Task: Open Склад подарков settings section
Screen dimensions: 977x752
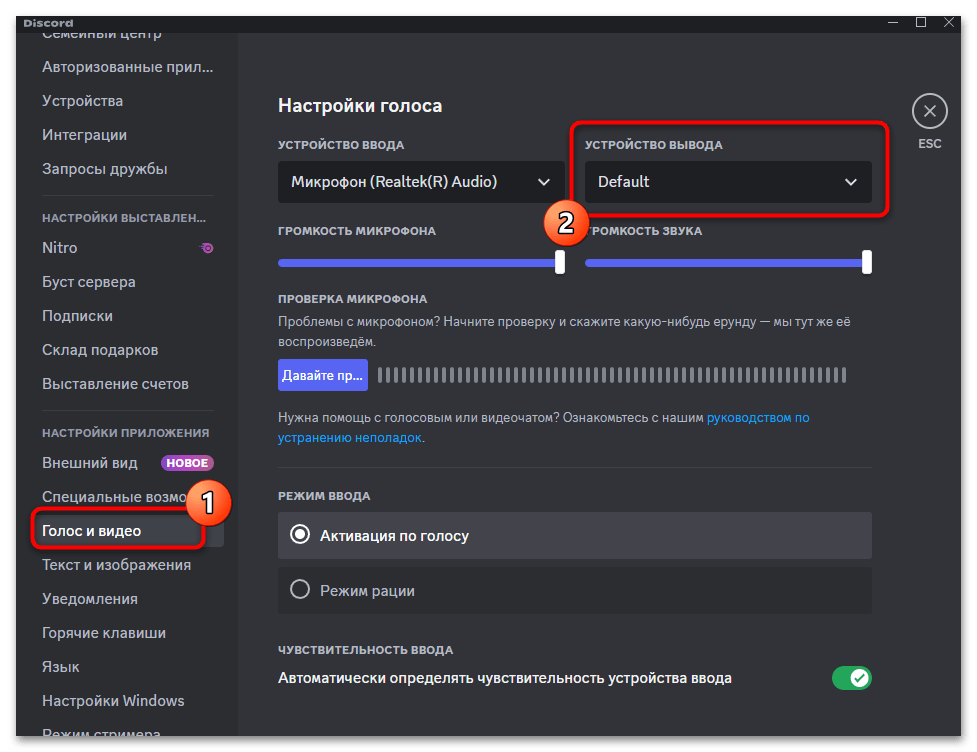Action: (100, 350)
